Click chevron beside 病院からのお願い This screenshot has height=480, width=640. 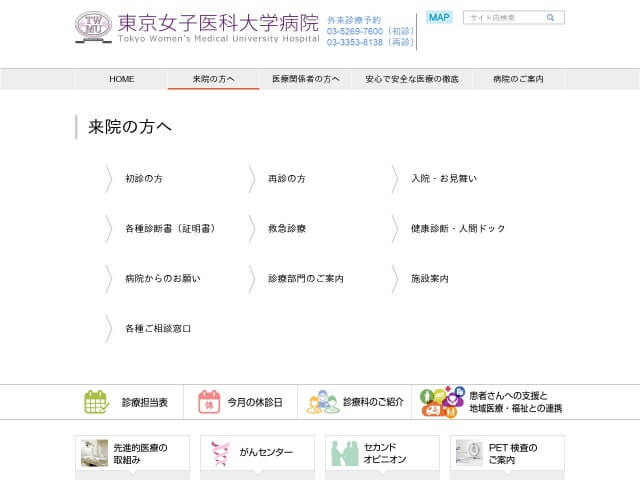coord(109,279)
